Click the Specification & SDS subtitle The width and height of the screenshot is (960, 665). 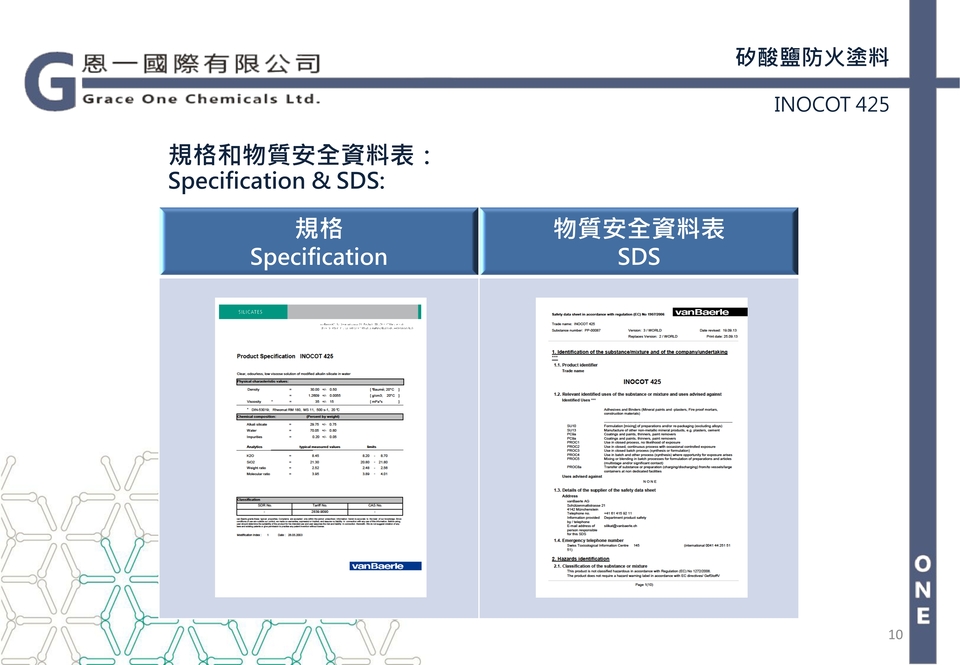pyautogui.click(x=276, y=182)
